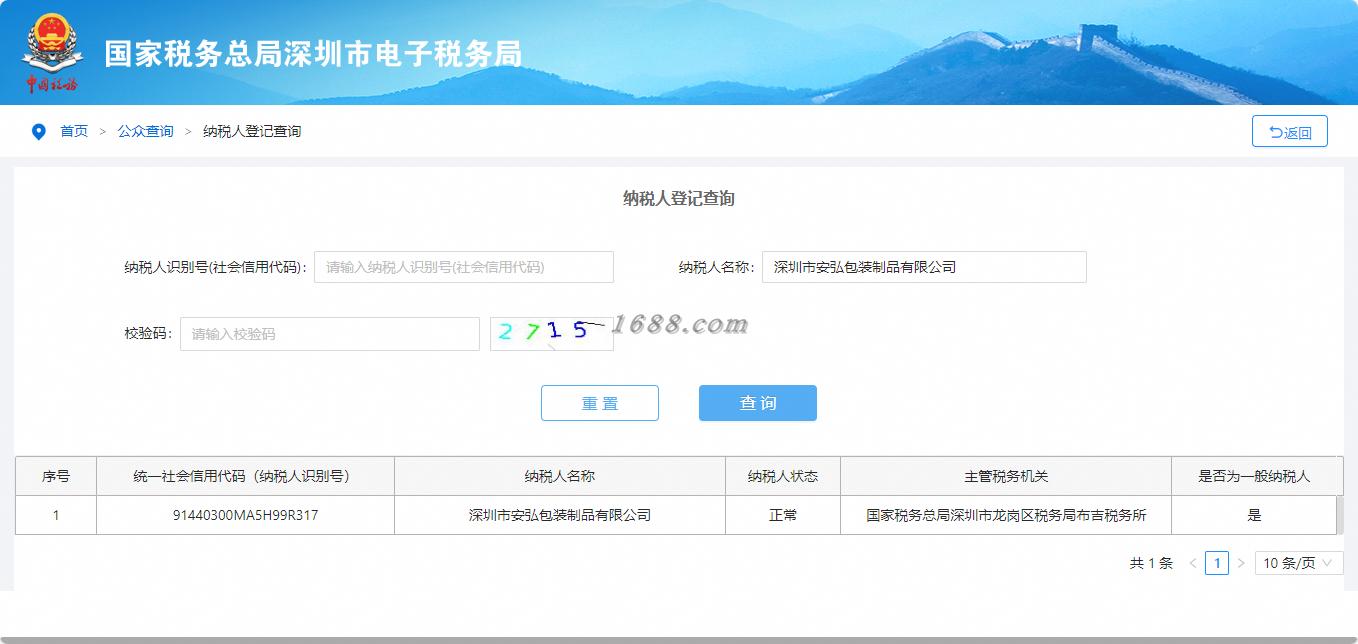Viewport: 1358px width, 644px height.
Task: Refresh the captcha image 2715
Action: click(x=551, y=334)
